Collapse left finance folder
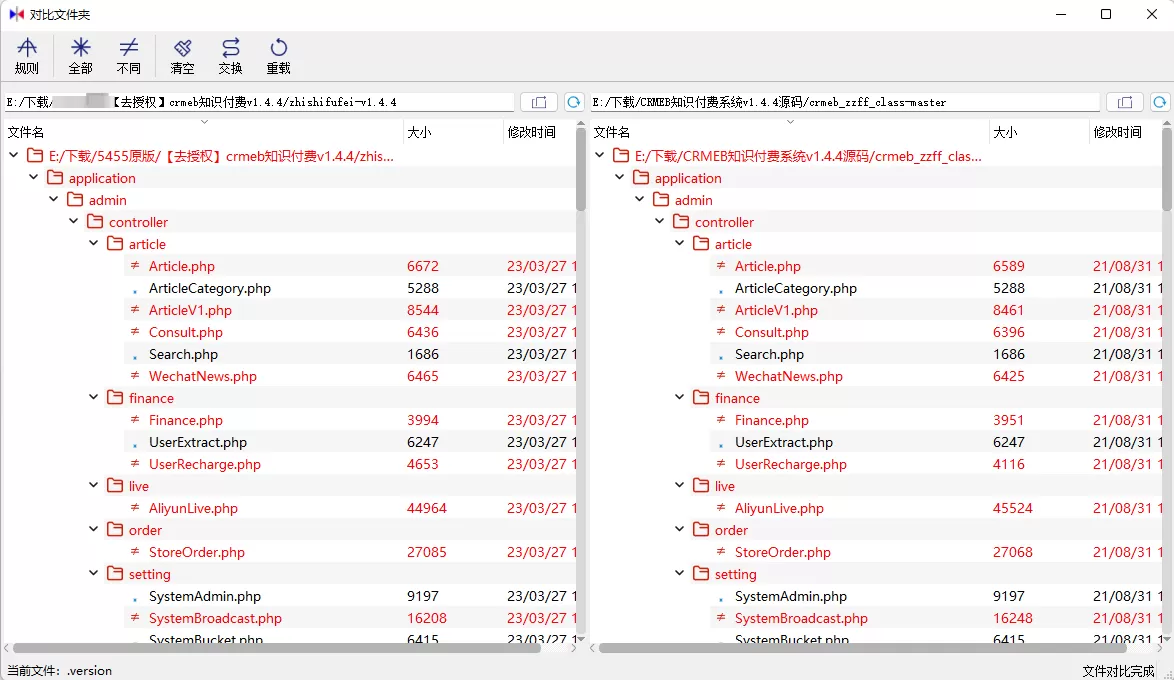 [x=94, y=397]
